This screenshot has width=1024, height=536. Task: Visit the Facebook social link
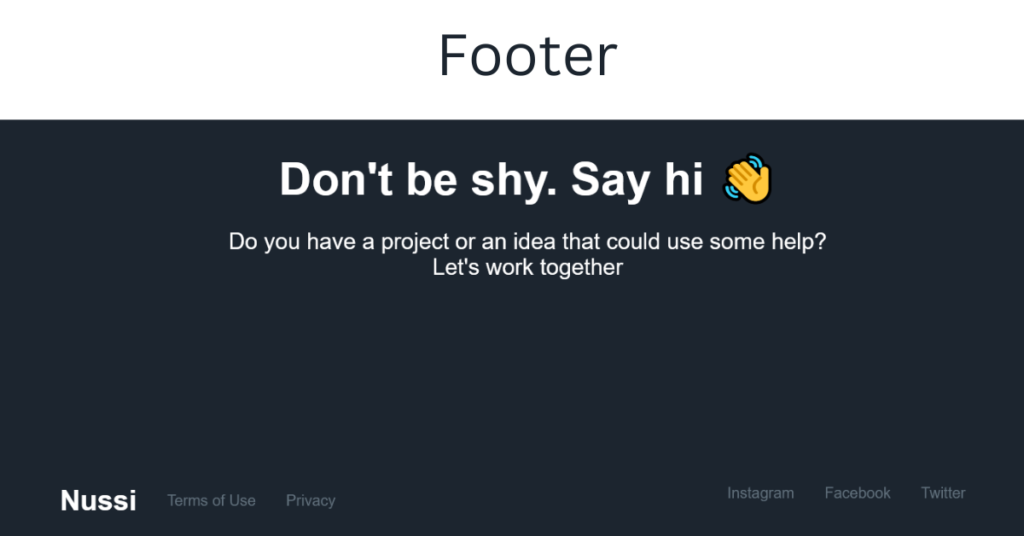pyautogui.click(x=857, y=493)
